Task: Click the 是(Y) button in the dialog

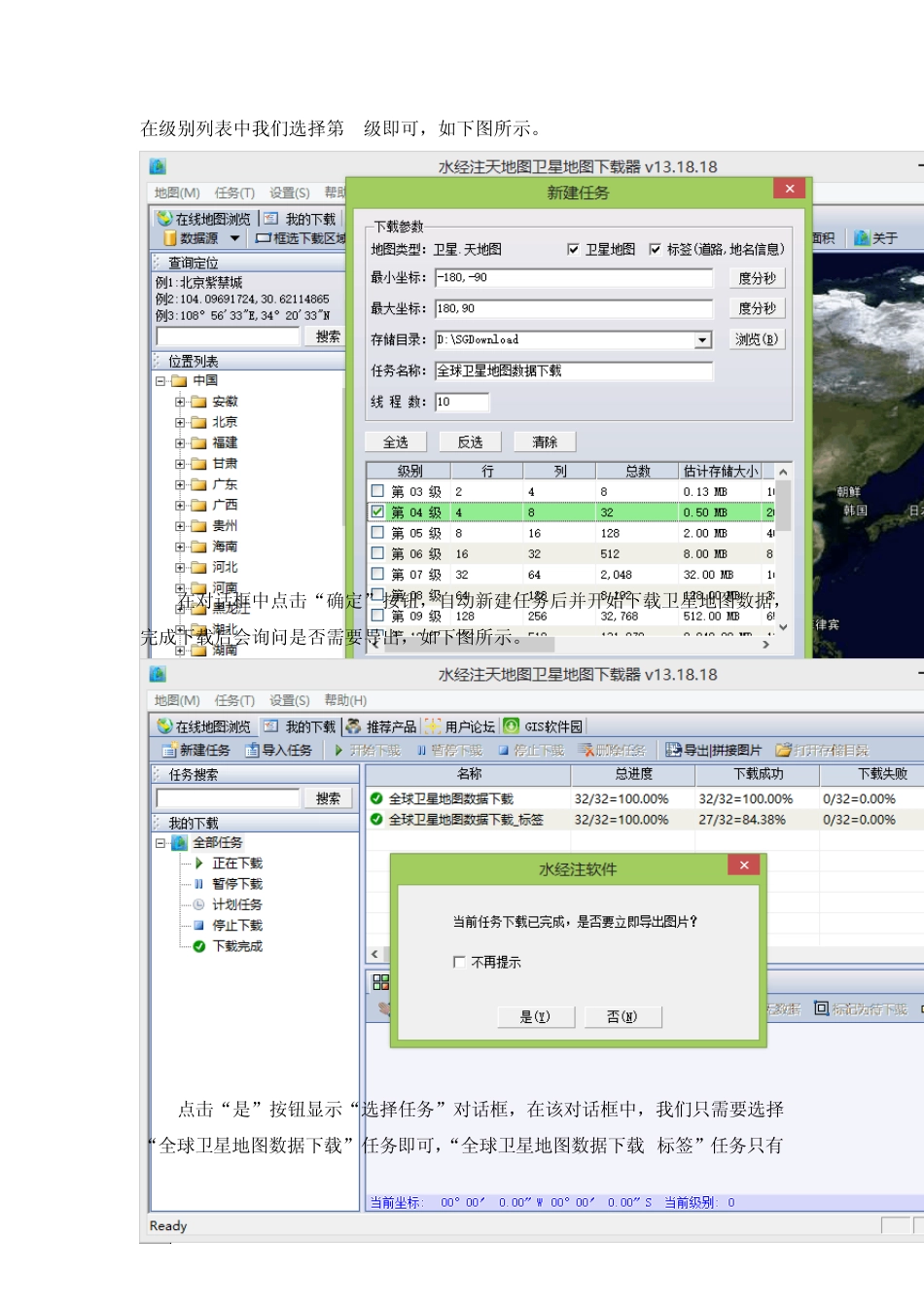Action: pos(535,1017)
